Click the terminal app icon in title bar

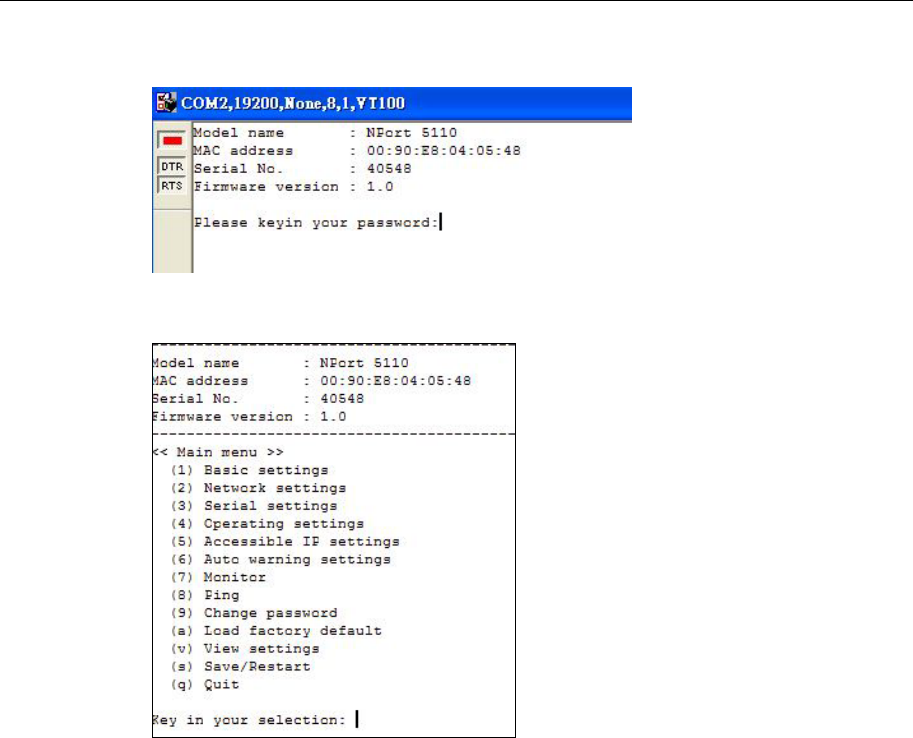point(166,103)
